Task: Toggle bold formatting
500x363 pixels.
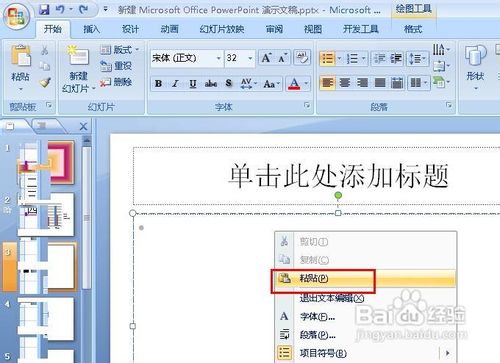Action: (159, 83)
